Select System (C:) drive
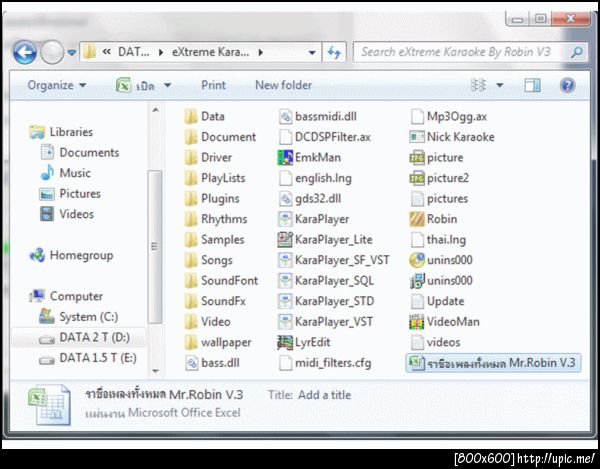Screen dimensions: 600x469 (79, 317)
